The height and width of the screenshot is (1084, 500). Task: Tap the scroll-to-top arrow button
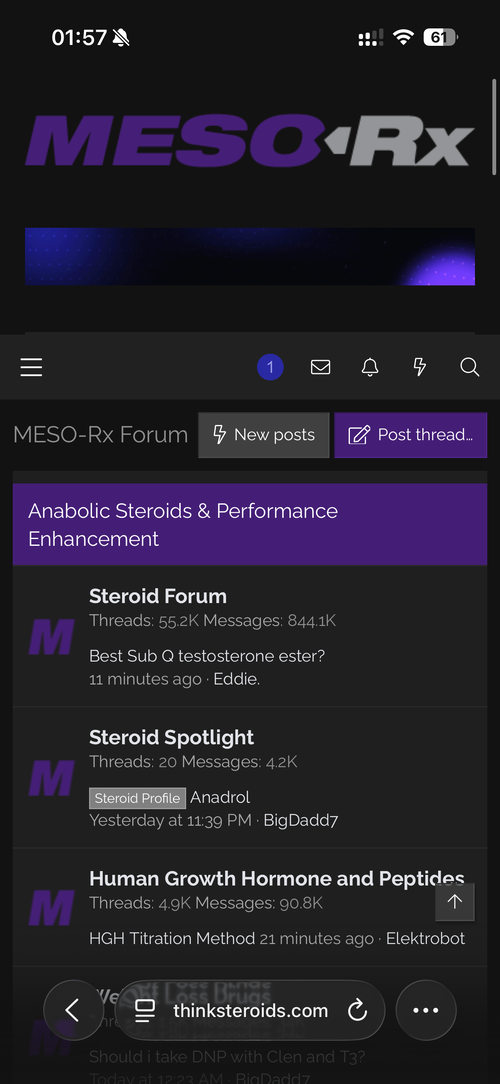click(x=454, y=901)
